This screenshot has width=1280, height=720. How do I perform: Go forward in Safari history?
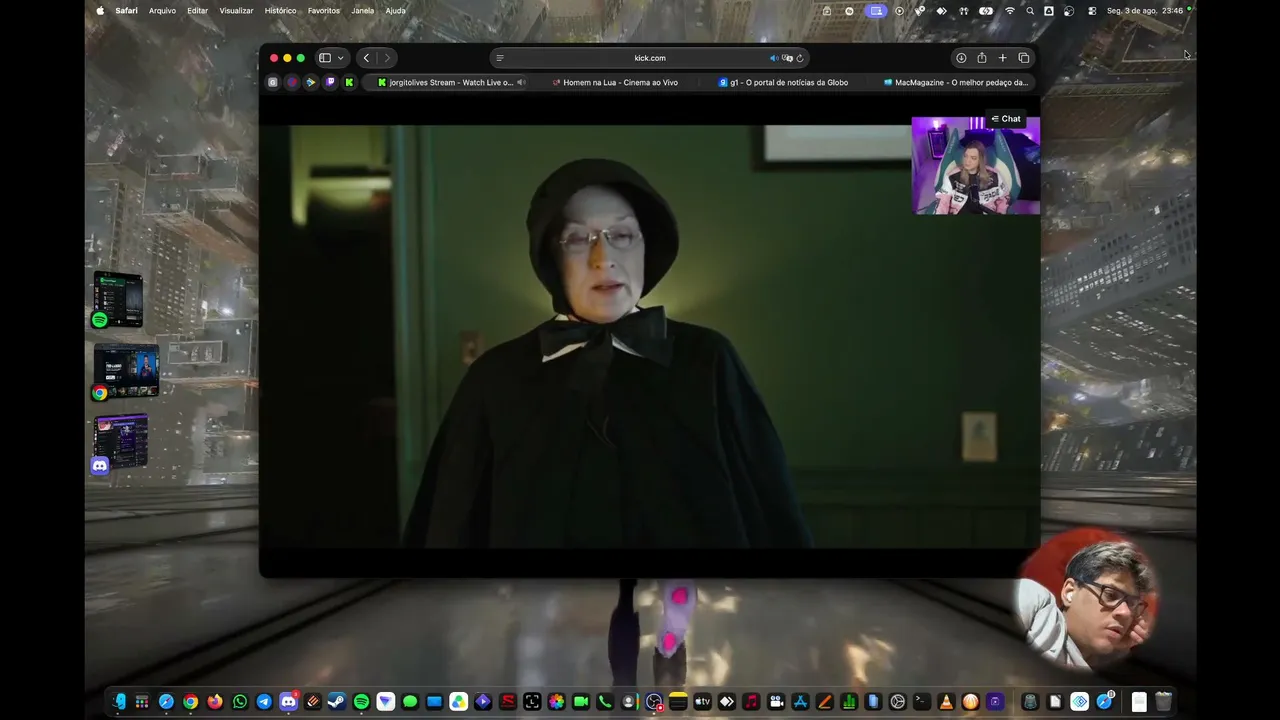point(387,58)
